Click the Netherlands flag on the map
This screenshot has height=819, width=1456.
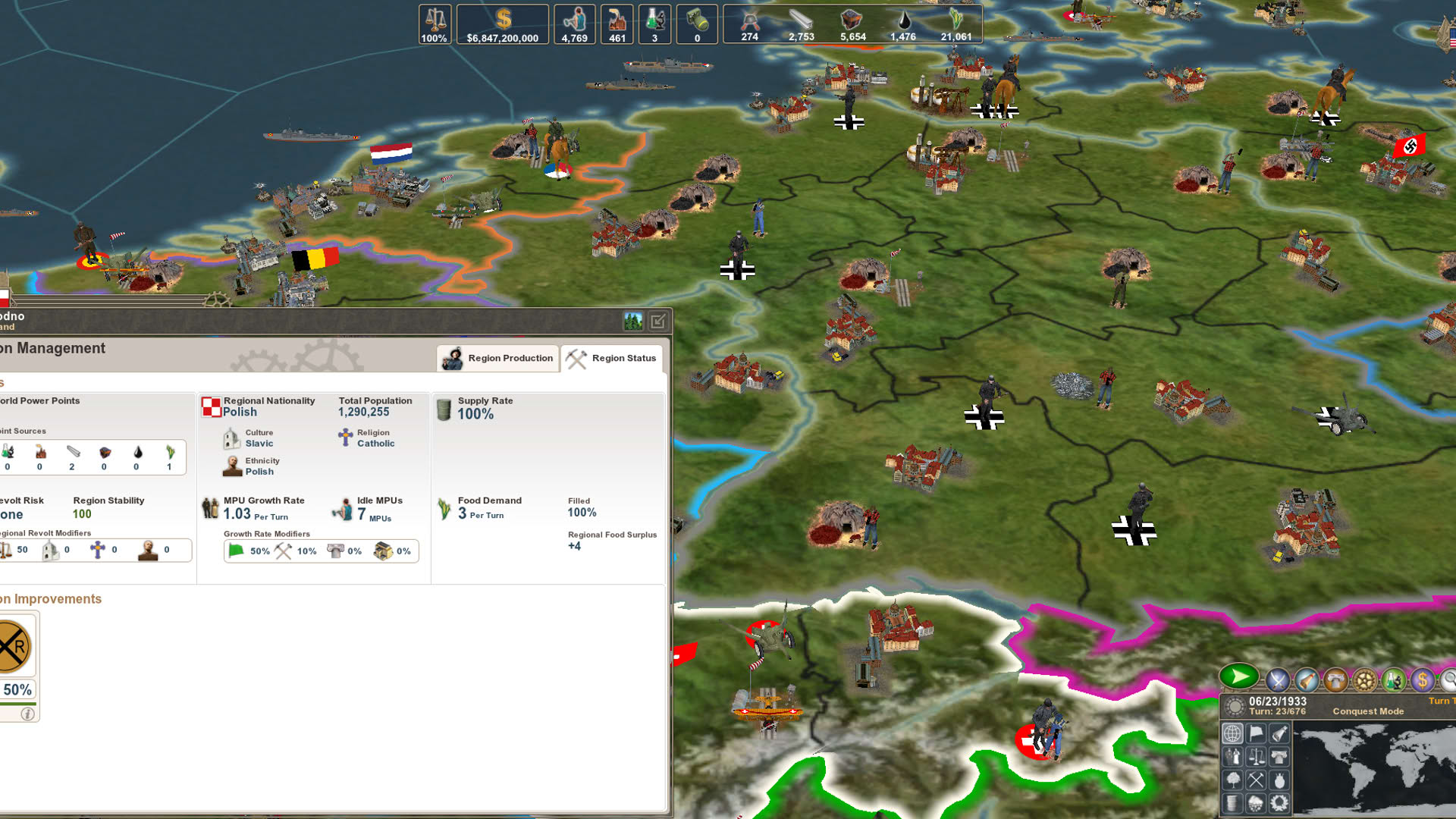click(x=391, y=153)
